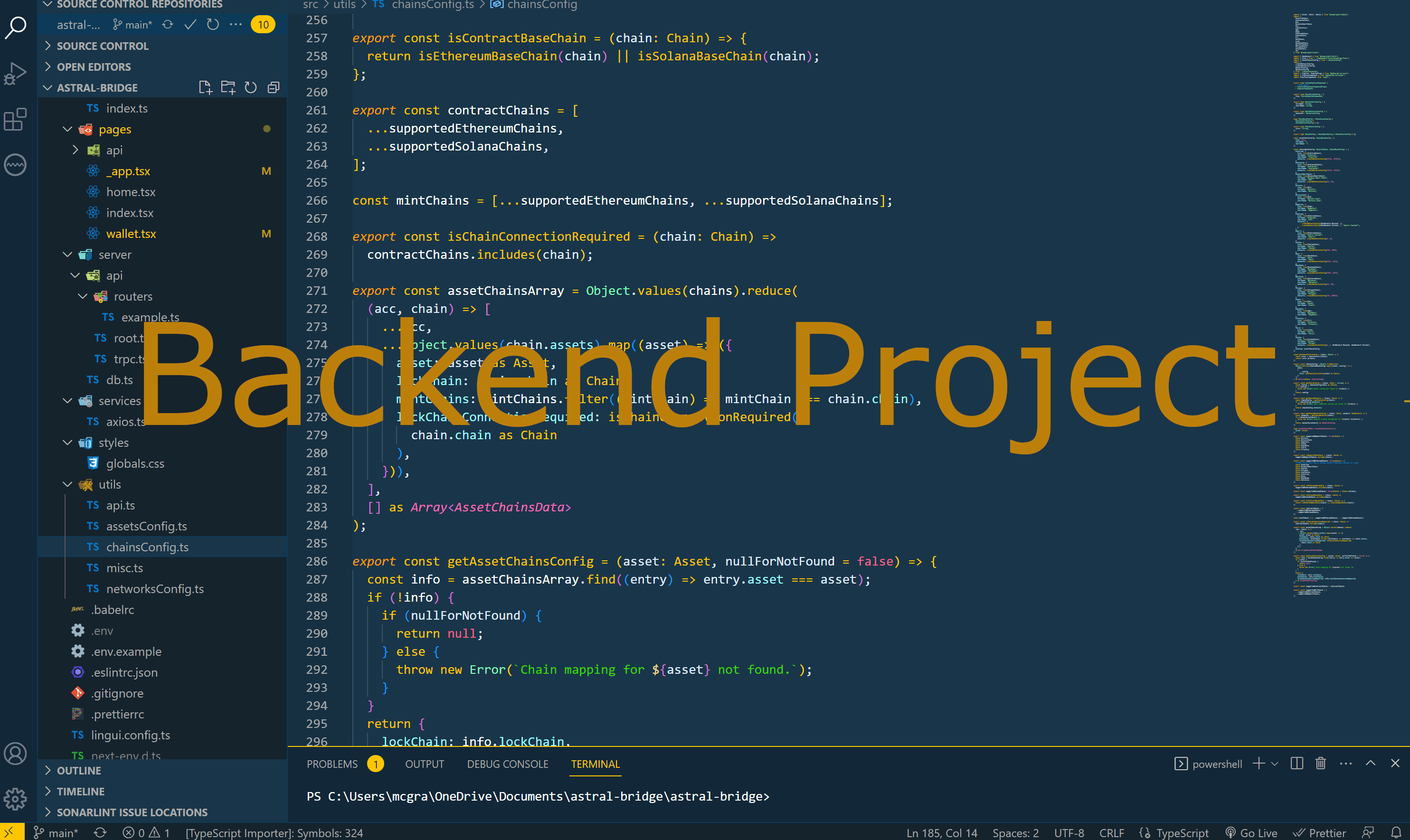Click New Folder icon in explorer header

pos(227,88)
